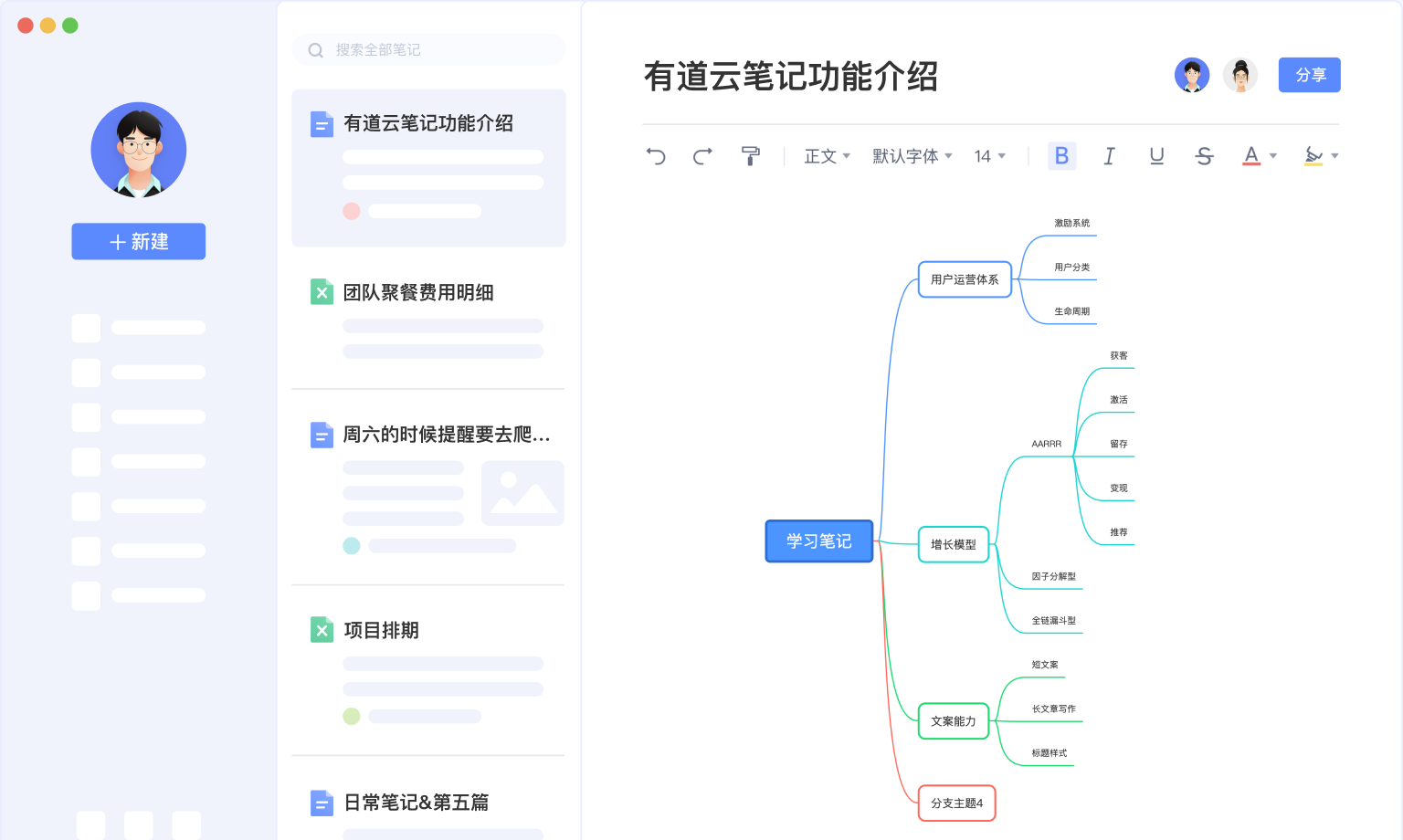Click the 激活 leaf node

[x=1119, y=400]
